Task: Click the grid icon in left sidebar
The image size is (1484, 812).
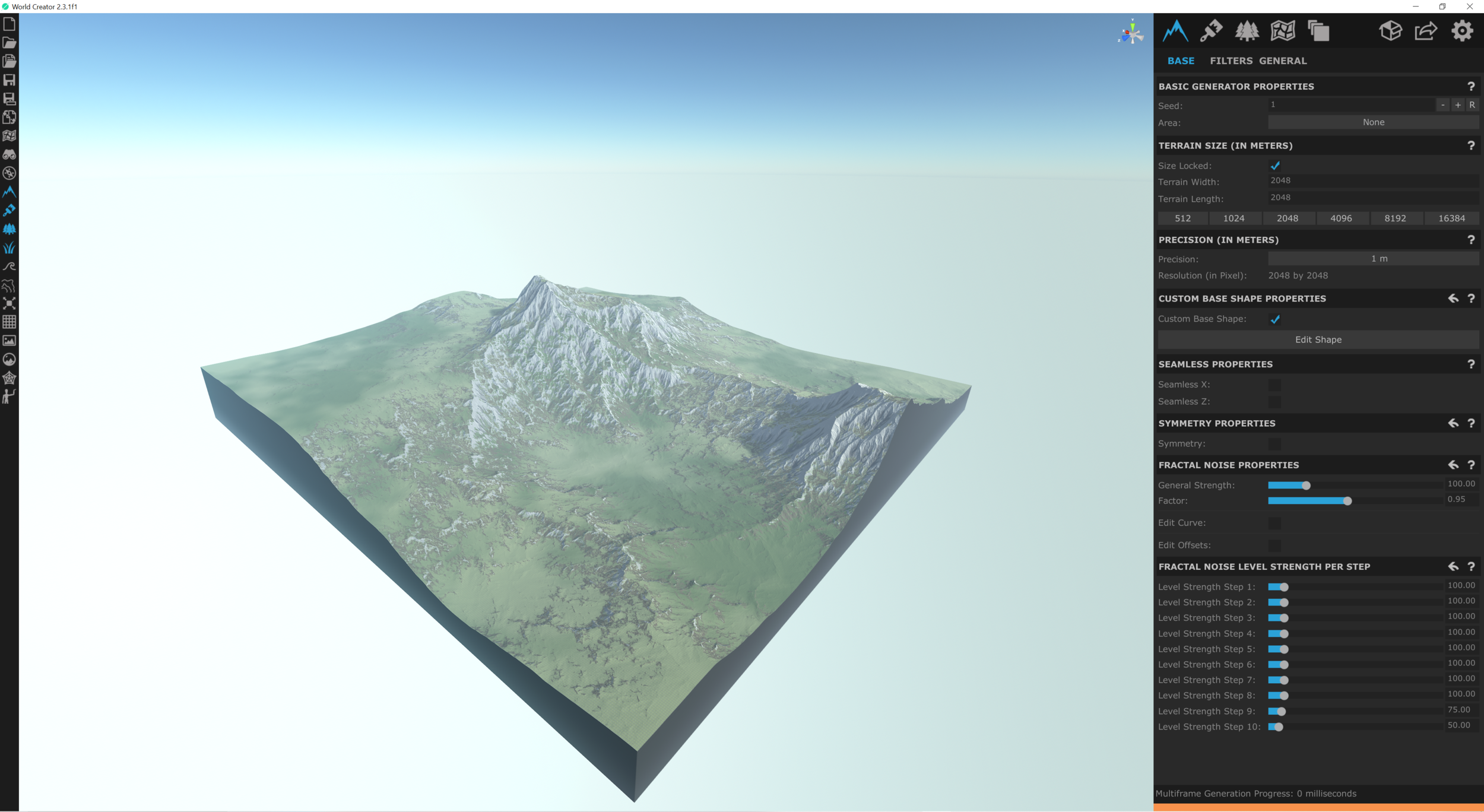Action: (x=9, y=322)
